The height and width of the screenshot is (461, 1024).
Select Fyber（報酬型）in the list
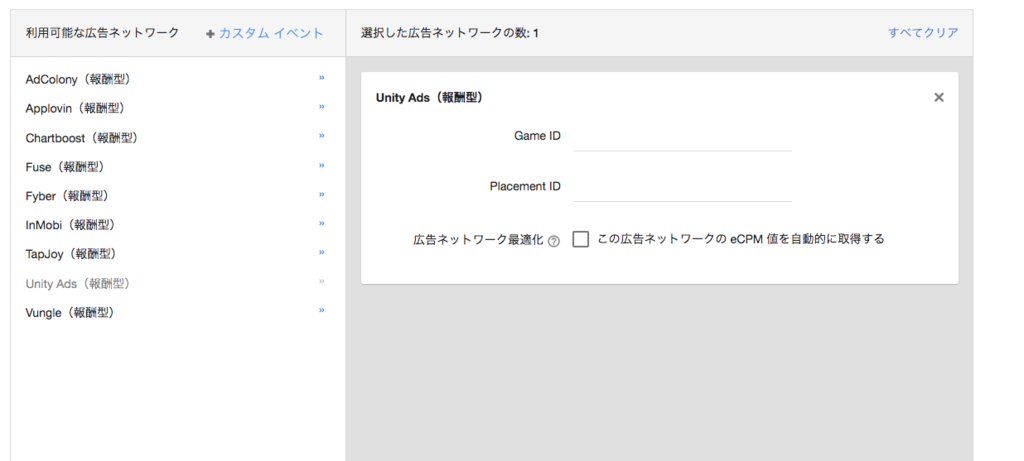pyautogui.click(x=68, y=196)
